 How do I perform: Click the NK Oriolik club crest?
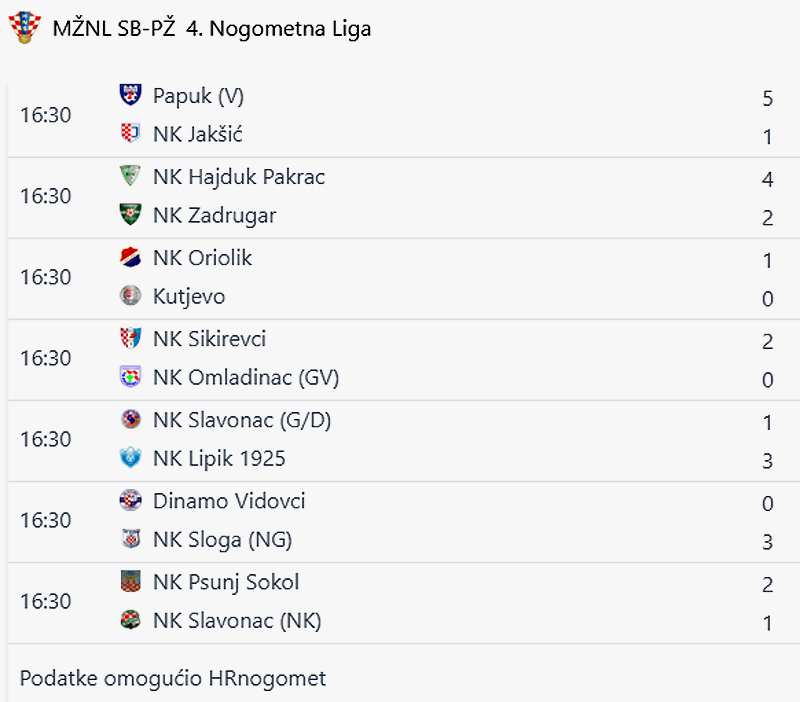pos(130,257)
